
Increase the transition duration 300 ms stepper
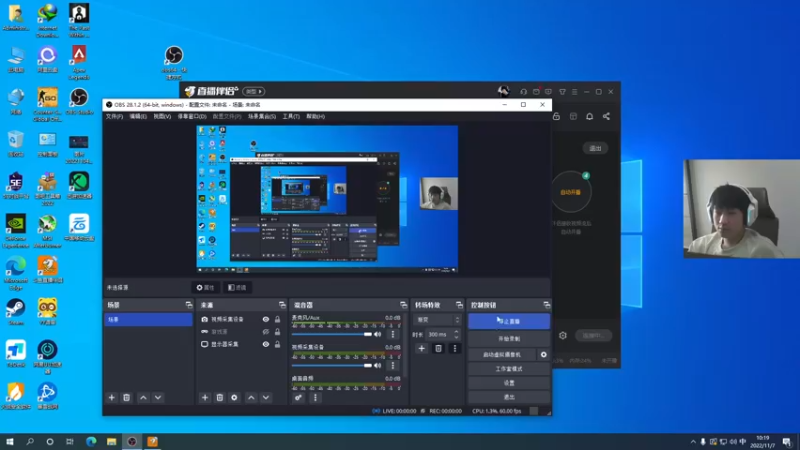457,332
